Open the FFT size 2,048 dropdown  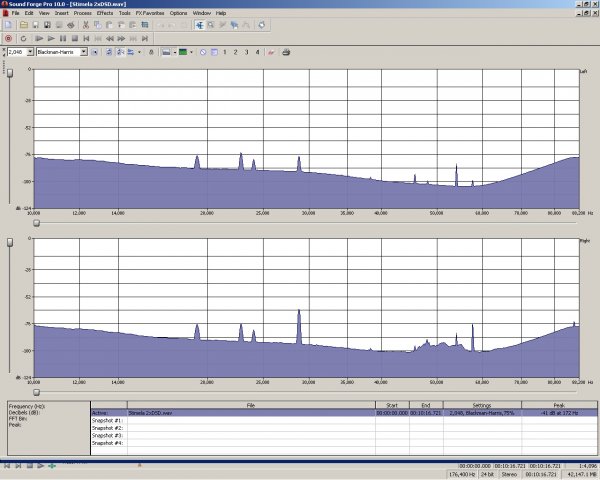(x=30, y=51)
